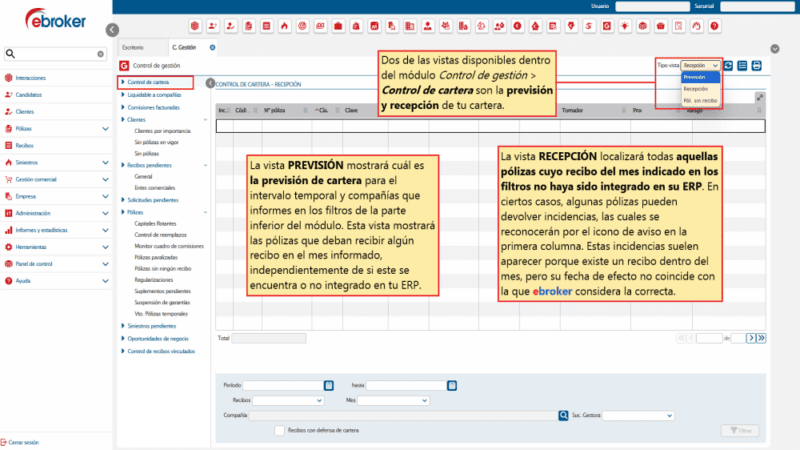This screenshot has height=450, width=800.
Task: Open the calendar picker for Período
Action: pos(329,386)
